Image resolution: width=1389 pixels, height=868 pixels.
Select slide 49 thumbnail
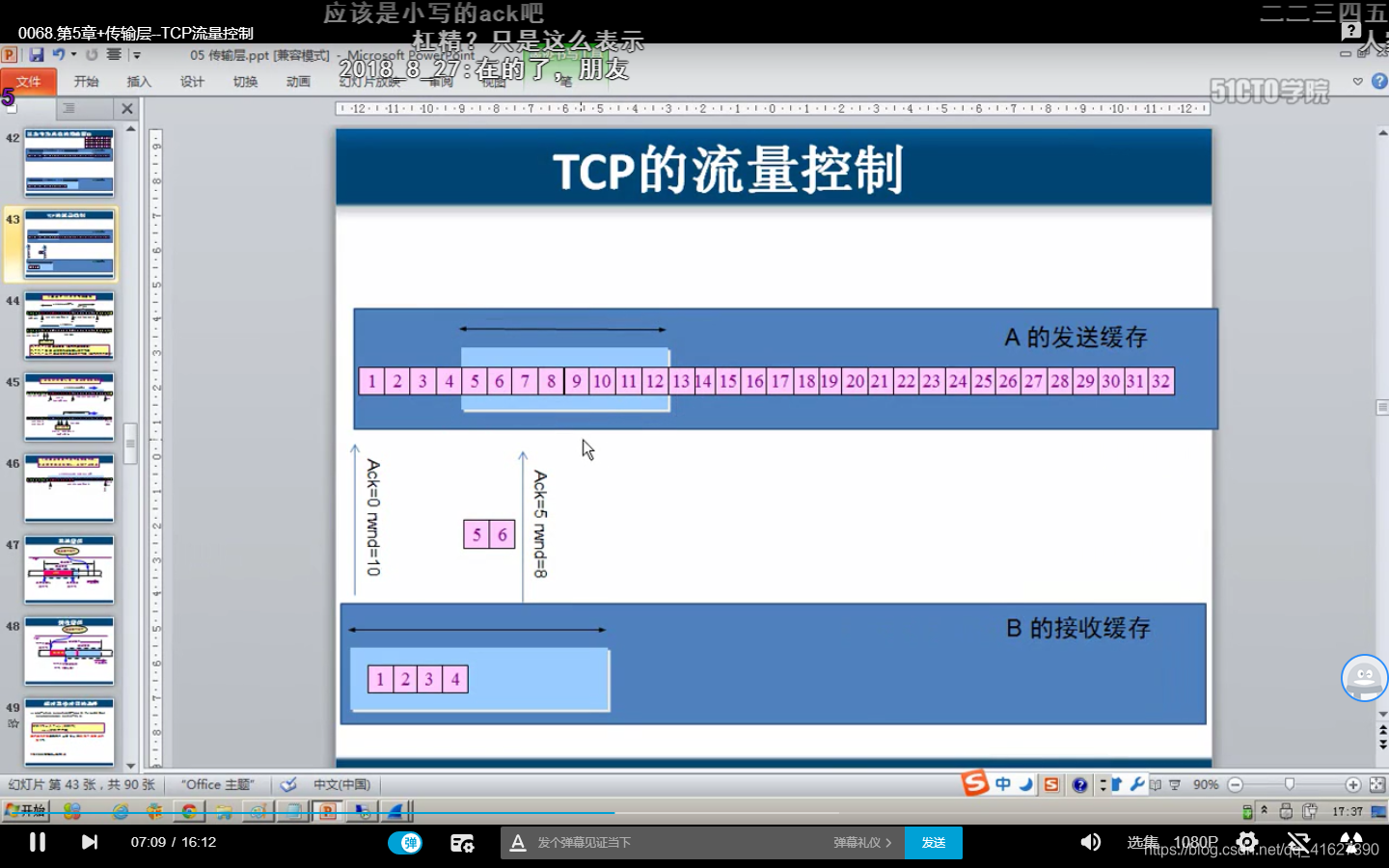(69, 732)
